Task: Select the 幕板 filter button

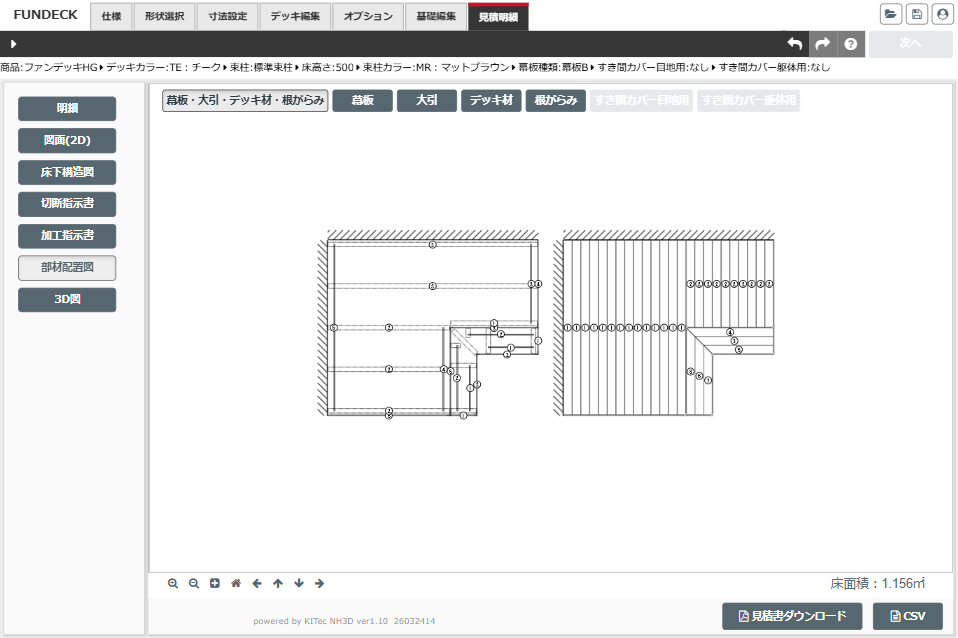Action: pyautogui.click(x=362, y=100)
